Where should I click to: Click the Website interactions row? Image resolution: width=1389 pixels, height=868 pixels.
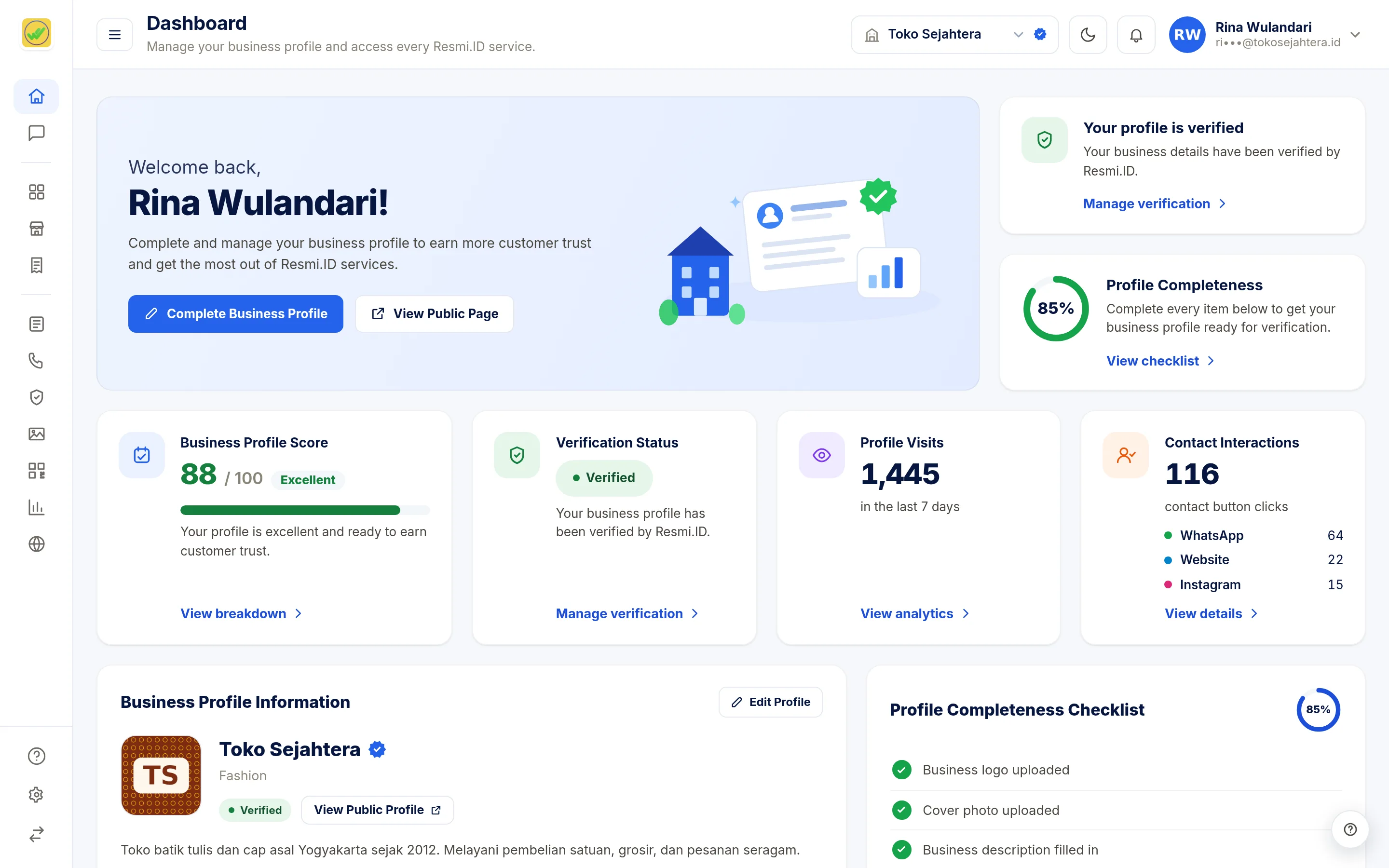click(1253, 559)
